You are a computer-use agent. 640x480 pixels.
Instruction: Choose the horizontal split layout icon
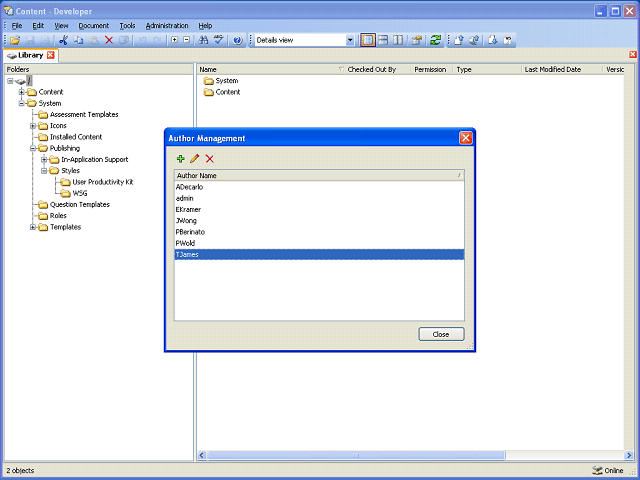tap(383, 40)
